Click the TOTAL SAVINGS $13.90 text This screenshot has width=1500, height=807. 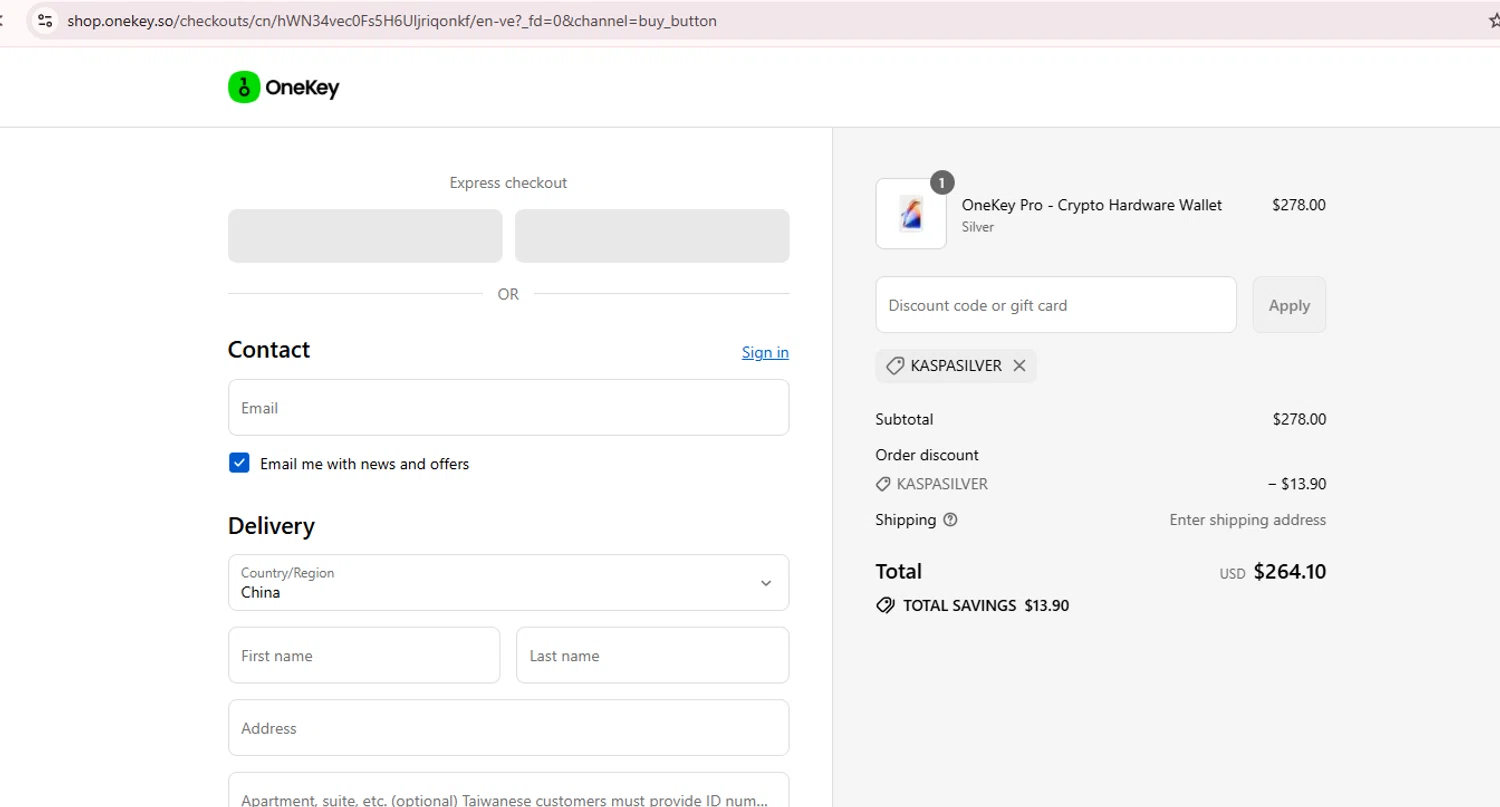[986, 605]
